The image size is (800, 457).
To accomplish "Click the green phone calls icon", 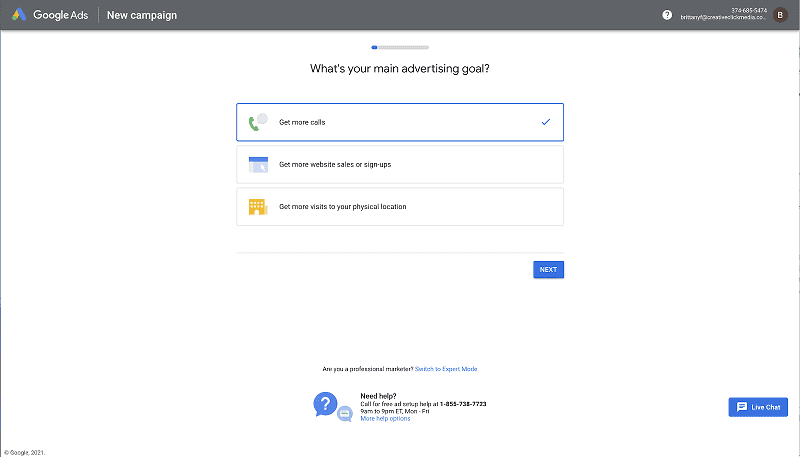I will (x=258, y=122).
